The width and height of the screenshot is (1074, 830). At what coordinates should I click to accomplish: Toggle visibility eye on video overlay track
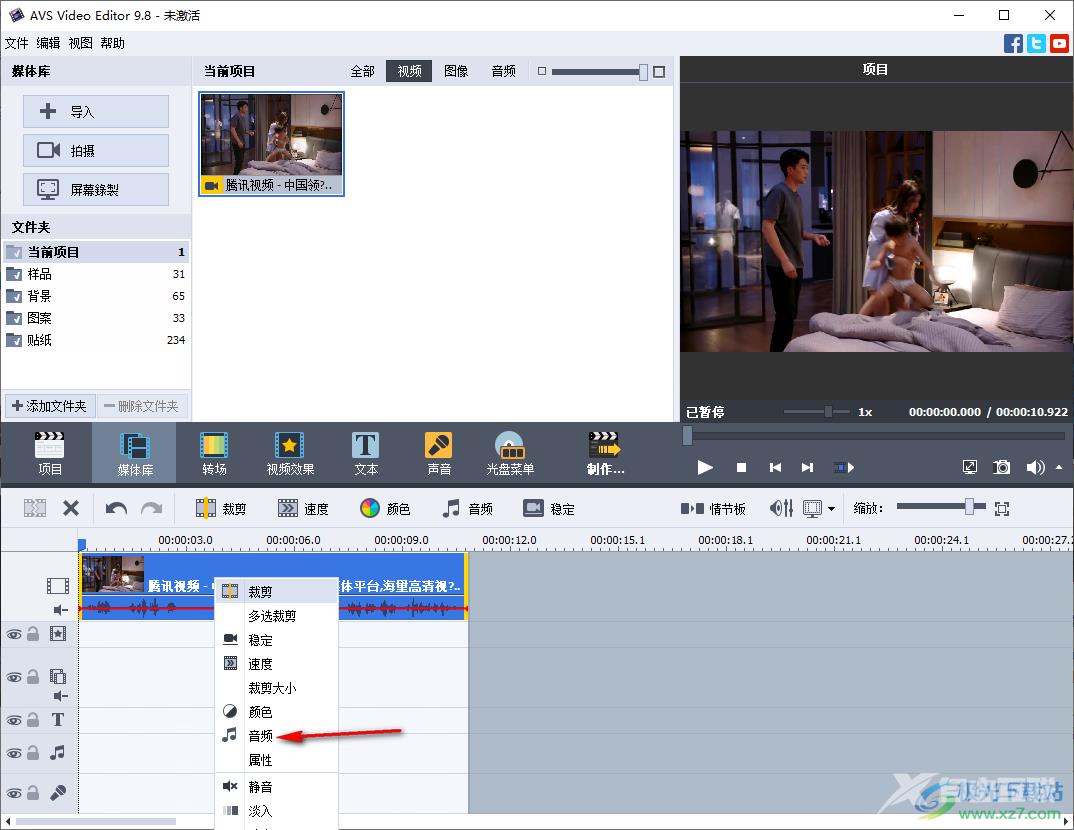14,677
